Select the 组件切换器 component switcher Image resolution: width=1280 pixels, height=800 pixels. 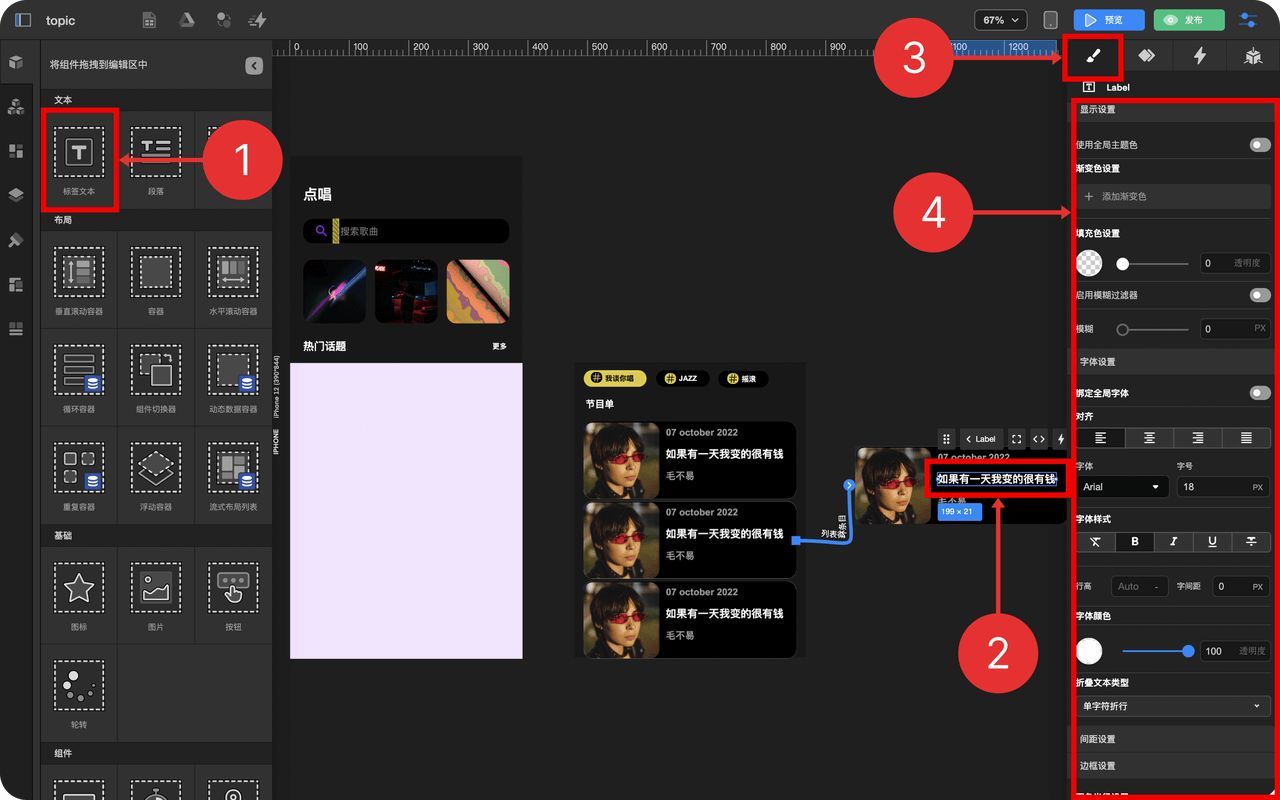(156, 377)
